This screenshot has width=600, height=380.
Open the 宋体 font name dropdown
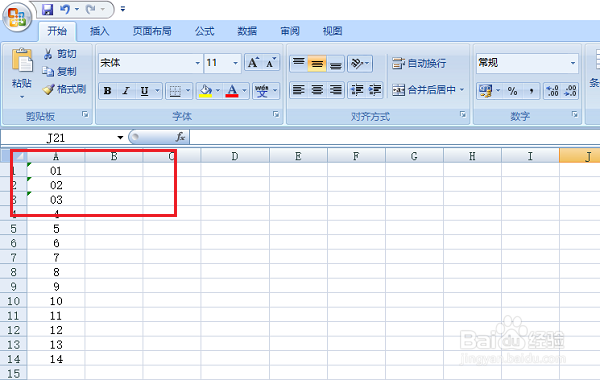pos(197,63)
